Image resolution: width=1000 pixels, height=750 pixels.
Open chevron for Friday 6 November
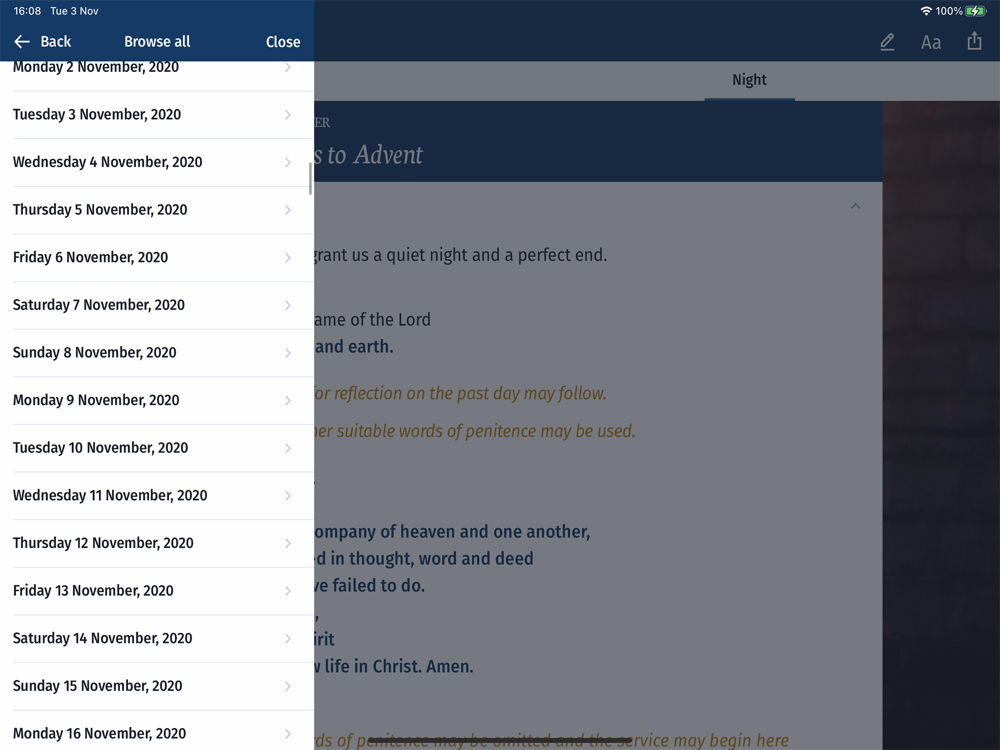point(288,258)
